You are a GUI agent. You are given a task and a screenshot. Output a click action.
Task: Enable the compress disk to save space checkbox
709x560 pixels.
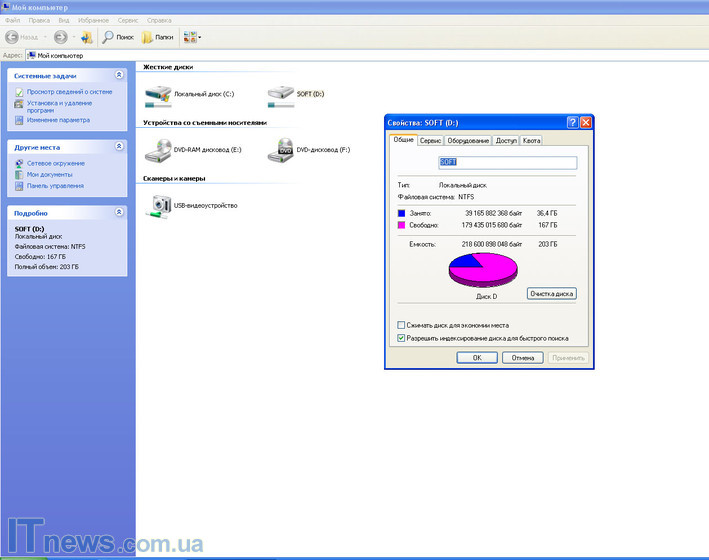(x=401, y=325)
